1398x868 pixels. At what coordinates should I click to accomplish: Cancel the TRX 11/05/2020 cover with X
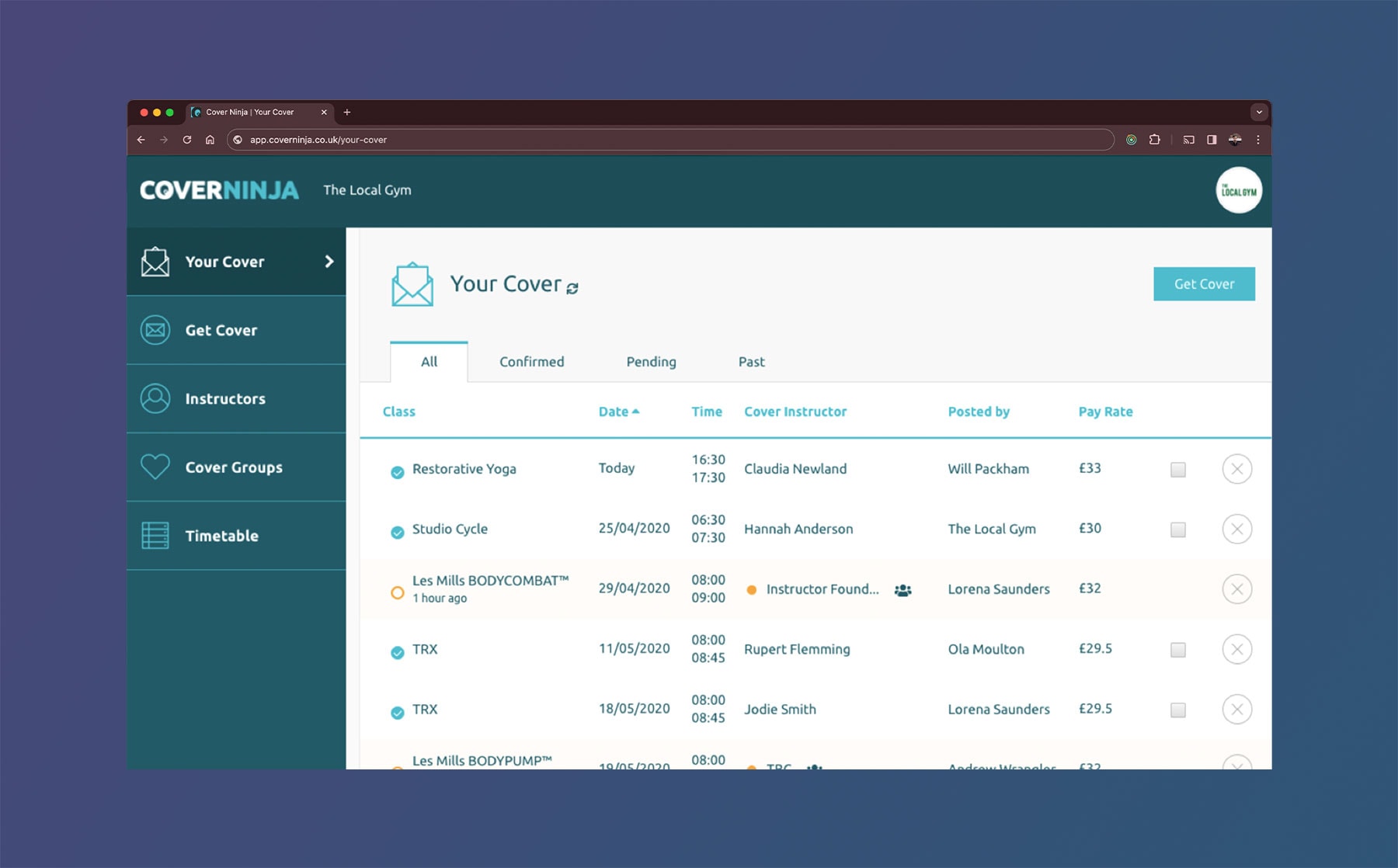coord(1236,649)
